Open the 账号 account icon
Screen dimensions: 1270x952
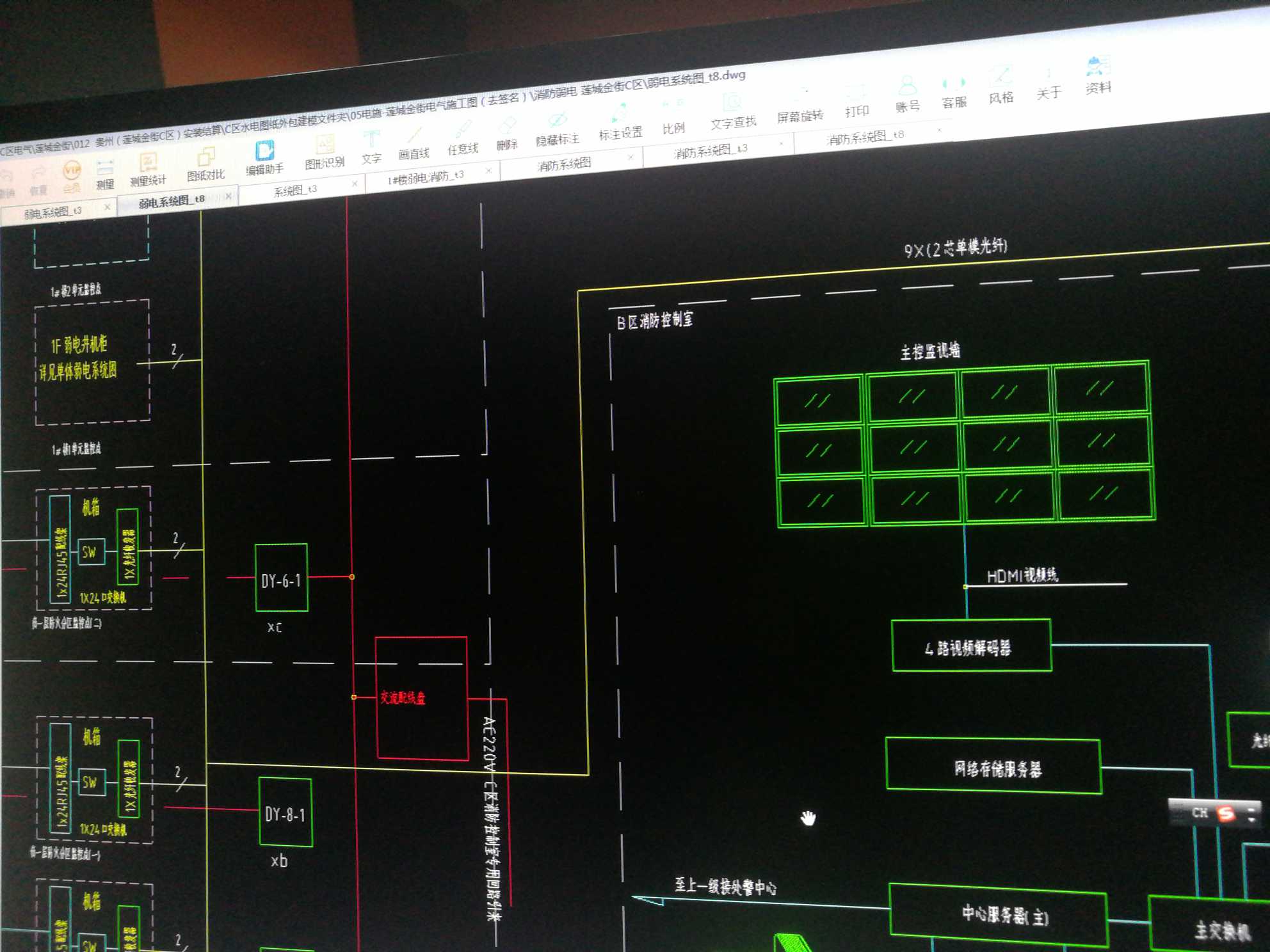pyautogui.click(x=908, y=96)
